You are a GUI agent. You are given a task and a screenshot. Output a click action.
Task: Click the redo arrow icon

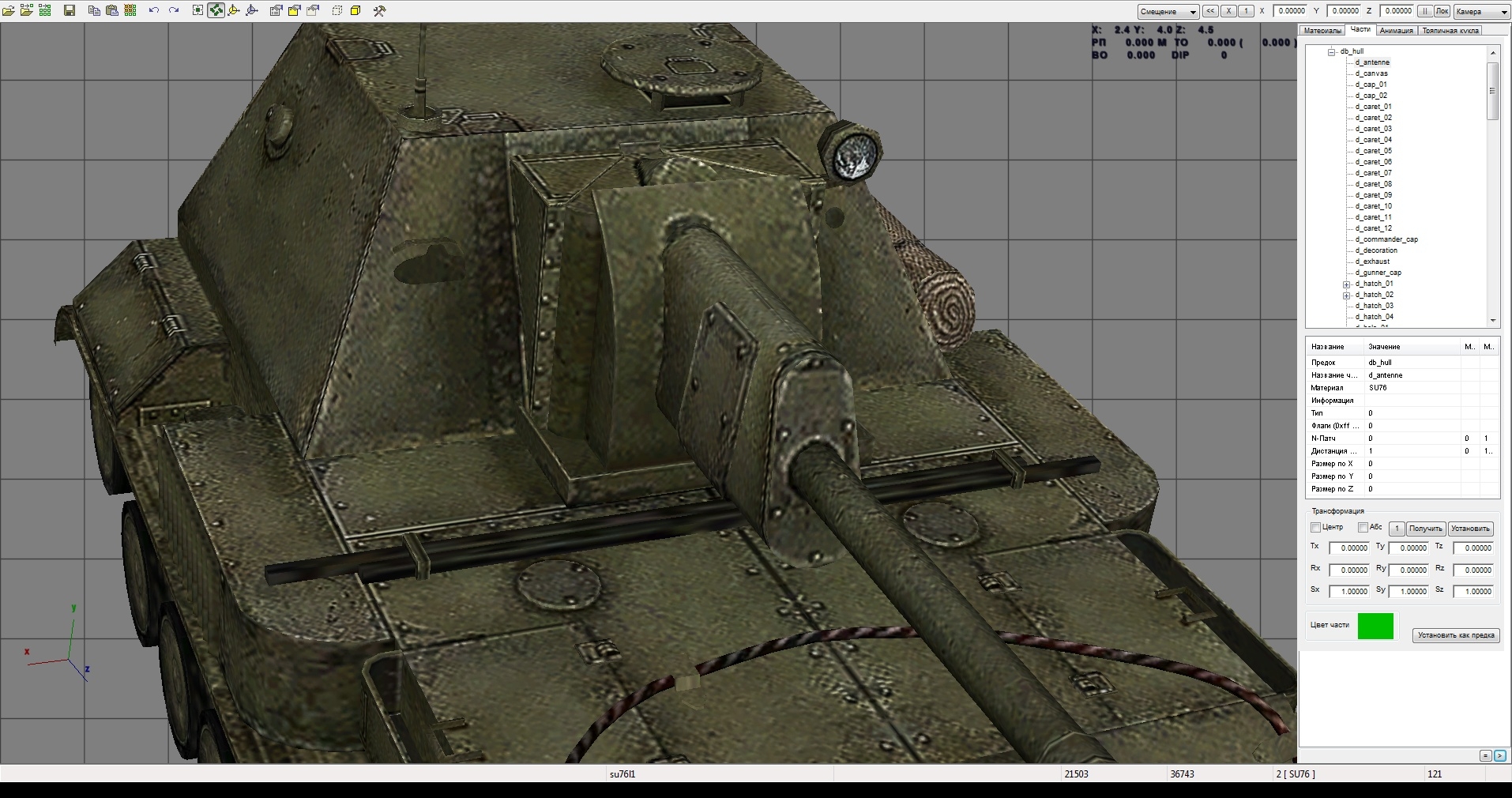tap(174, 10)
